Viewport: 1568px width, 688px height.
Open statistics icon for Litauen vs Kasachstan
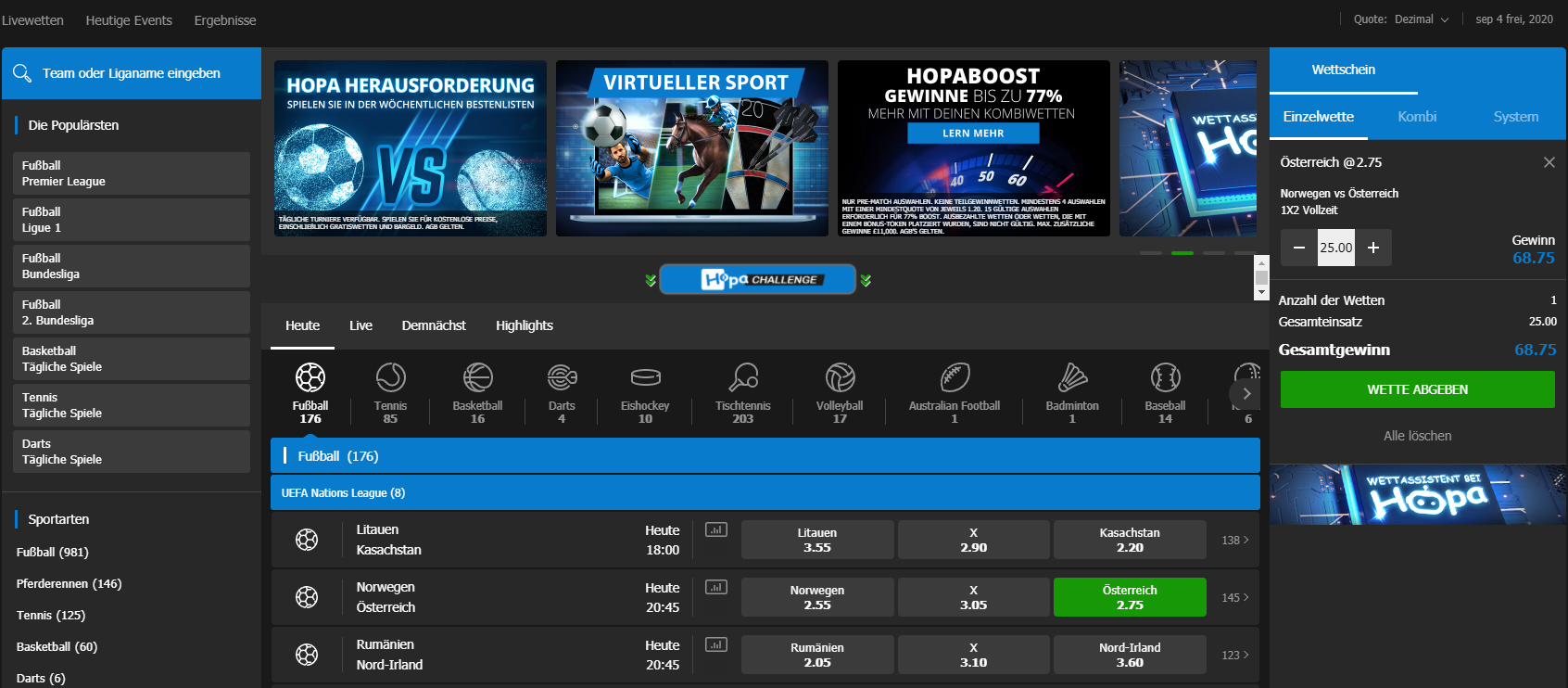tap(715, 529)
